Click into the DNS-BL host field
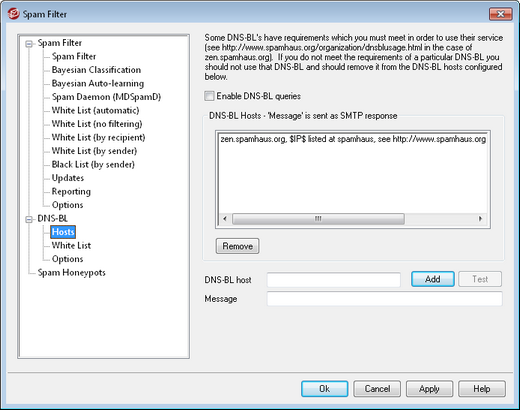This screenshot has height=410, width=520. pyautogui.click(x=334, y=280)
